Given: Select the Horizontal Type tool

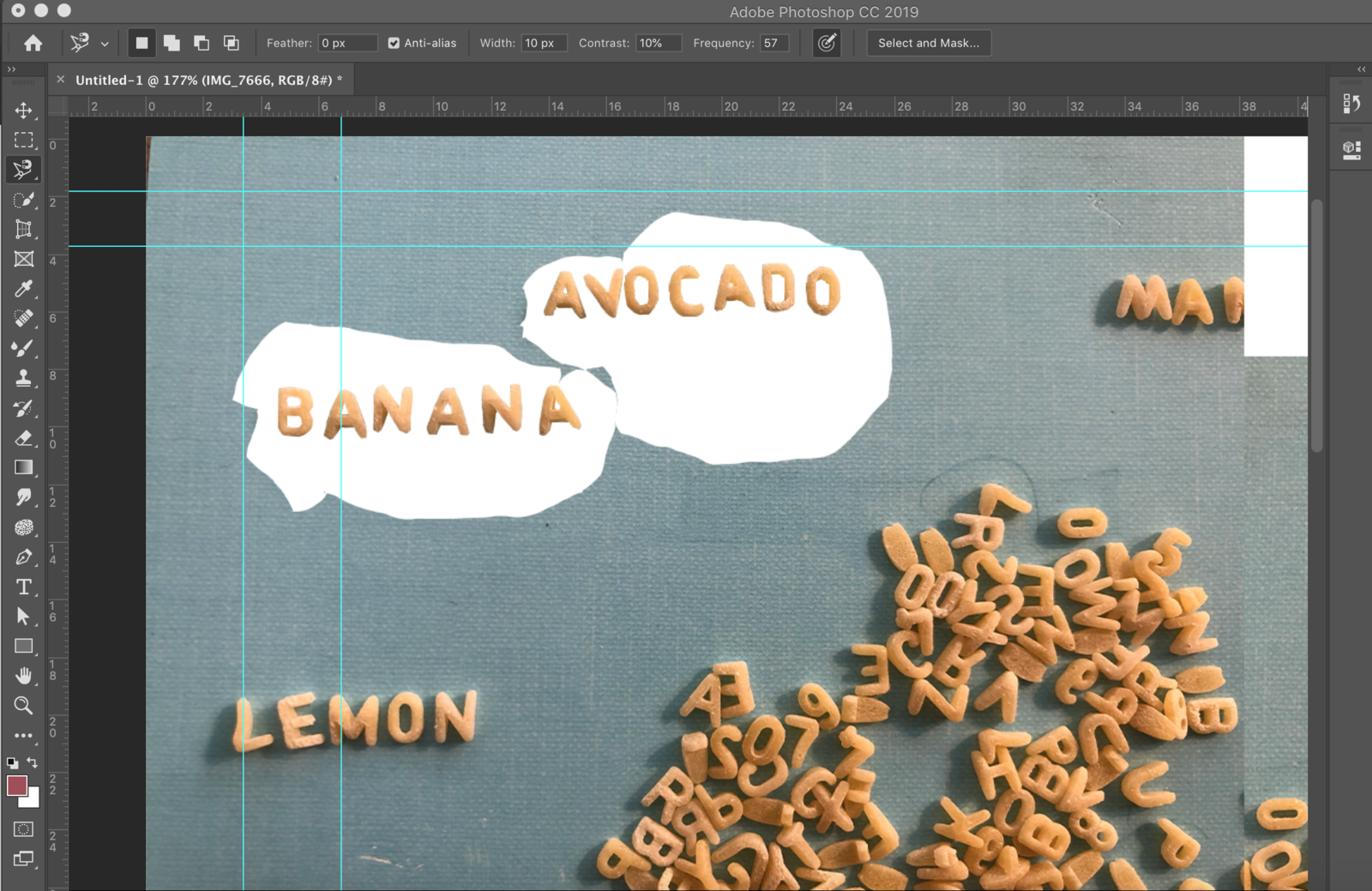Looking at the screenshot, I should click(x=24, y=587).
